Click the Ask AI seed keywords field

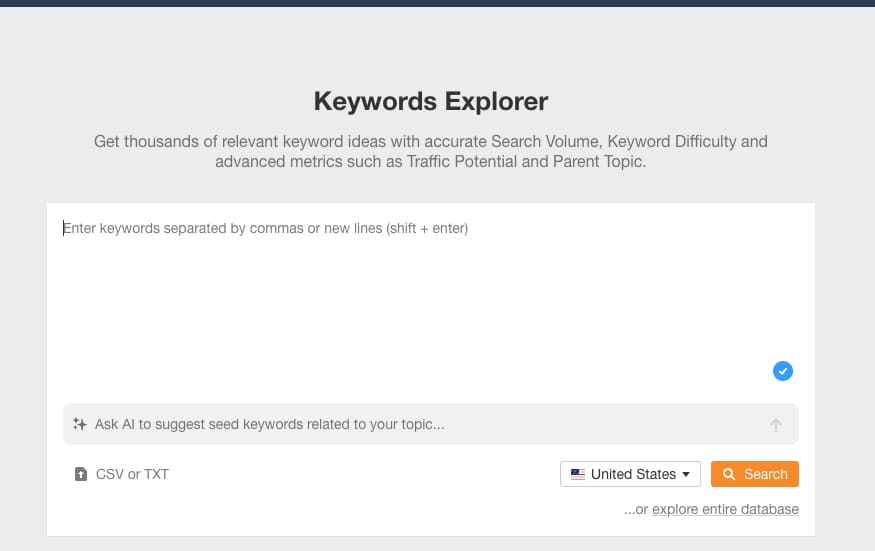[x=430, y=424]
